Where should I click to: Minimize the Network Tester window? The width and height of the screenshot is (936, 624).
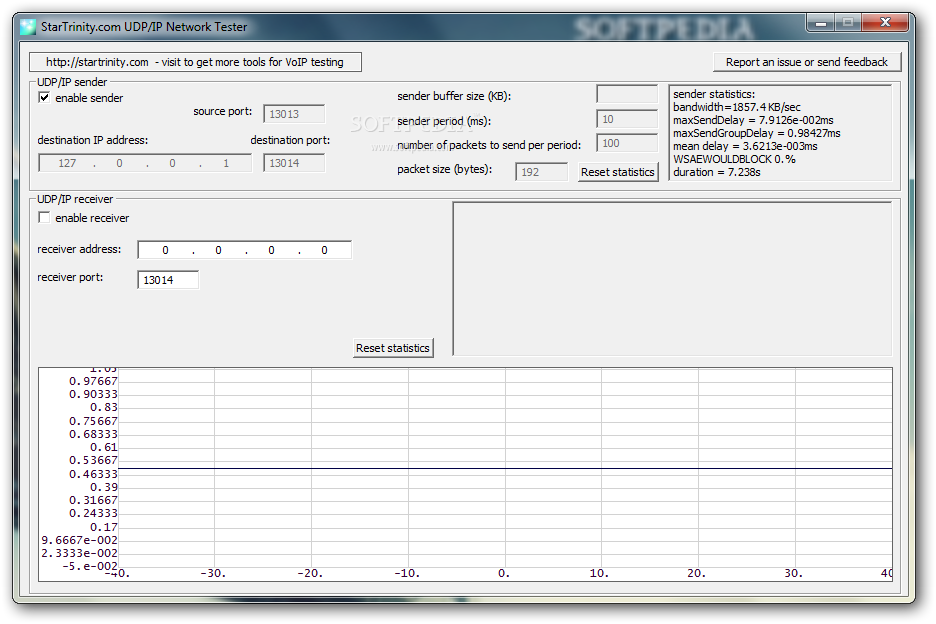[x=821, y=23]
